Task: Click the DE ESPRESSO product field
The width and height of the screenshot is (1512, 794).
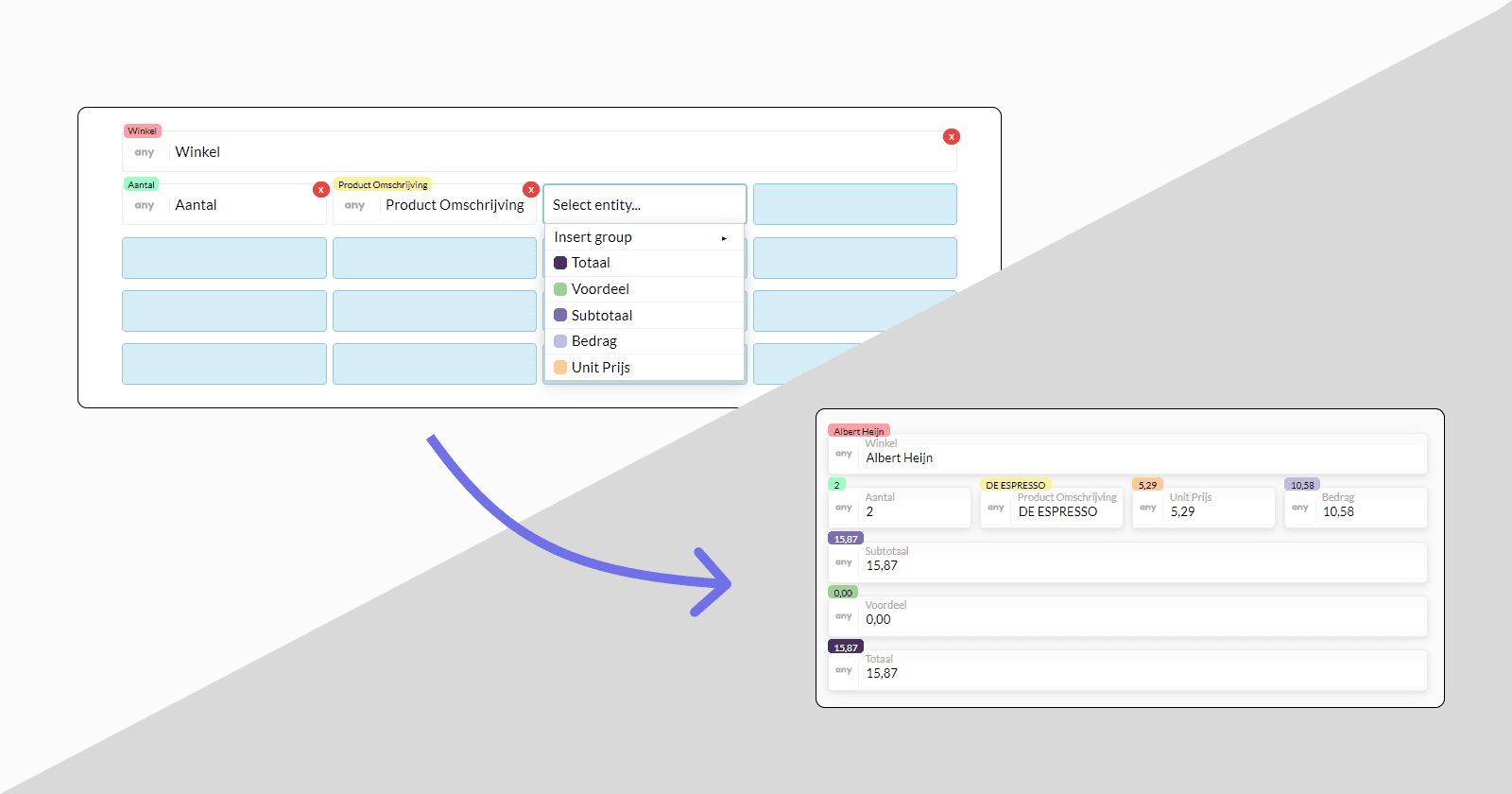Action: (1057, 511)
